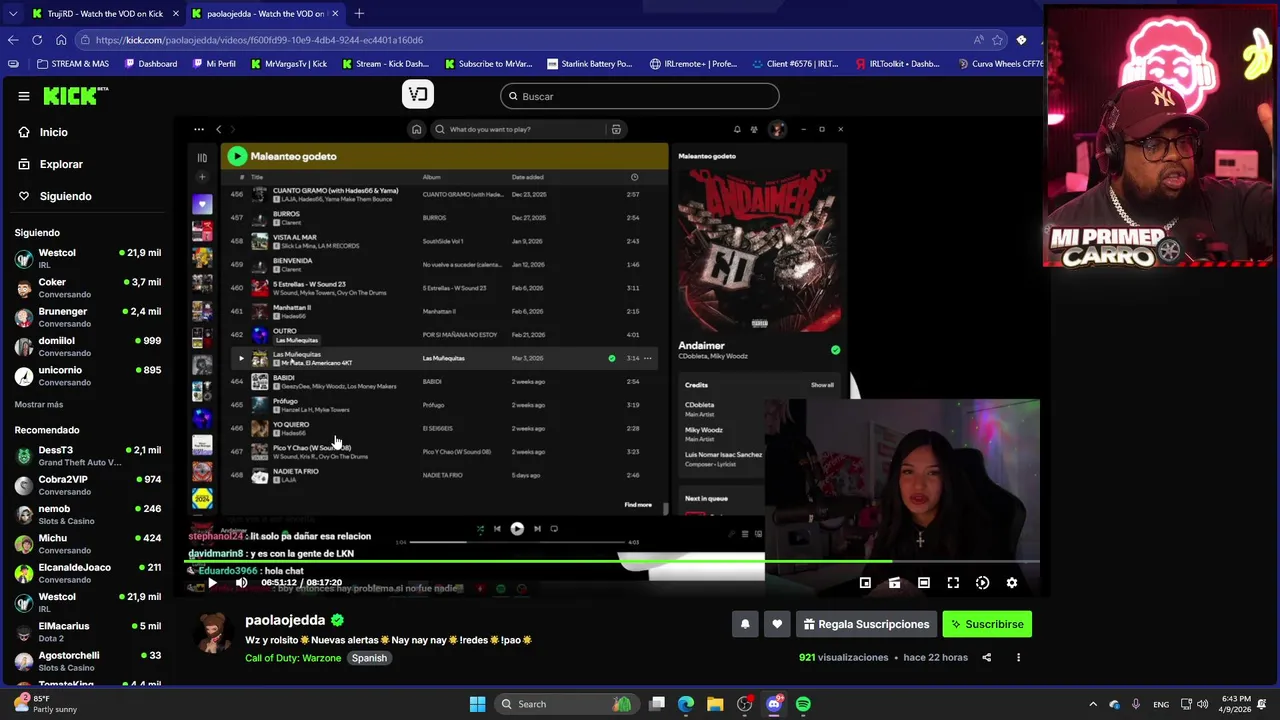This screenshot has height=720, width=1280.
Task: Play the VOD video
Action: [x=212, y=582]
